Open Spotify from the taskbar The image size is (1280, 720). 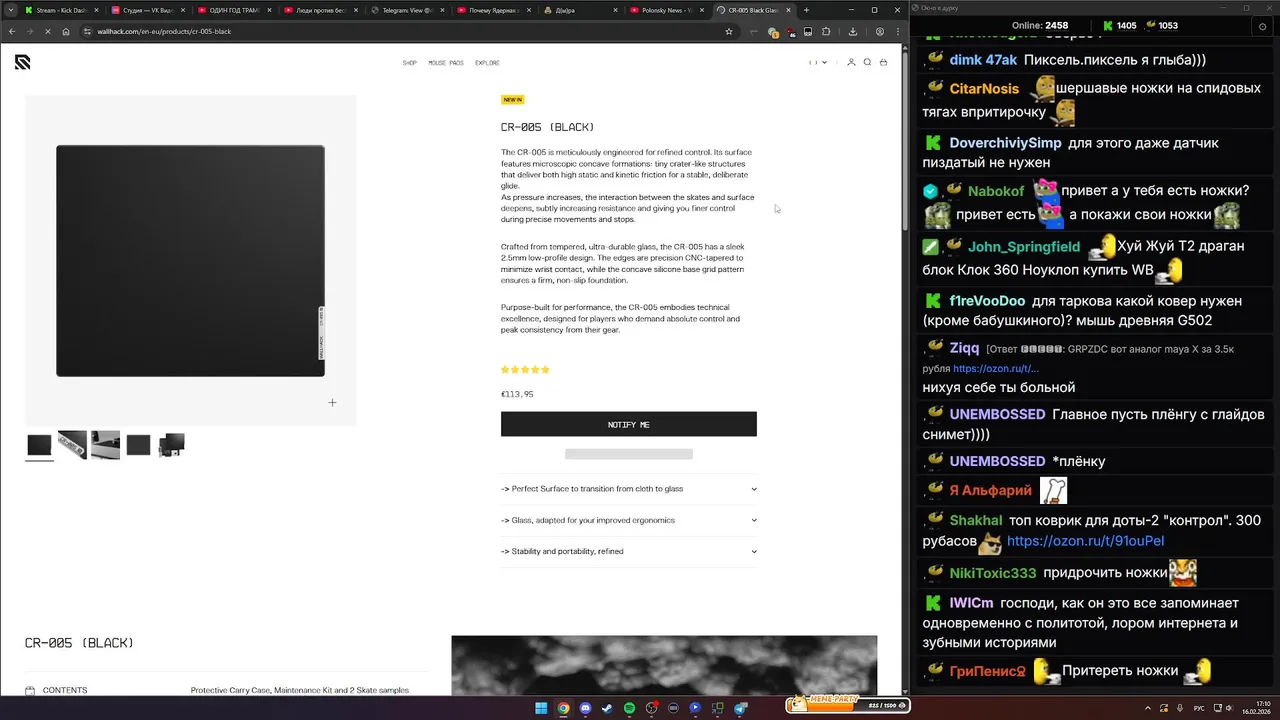629,708
